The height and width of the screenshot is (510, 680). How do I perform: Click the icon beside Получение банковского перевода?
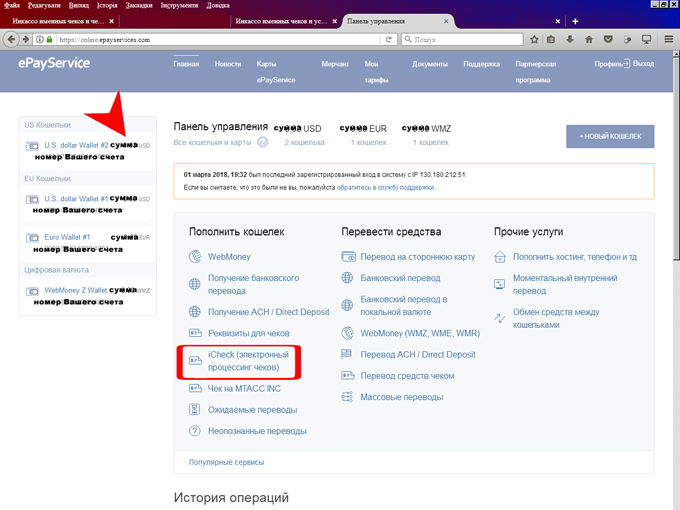195,284
